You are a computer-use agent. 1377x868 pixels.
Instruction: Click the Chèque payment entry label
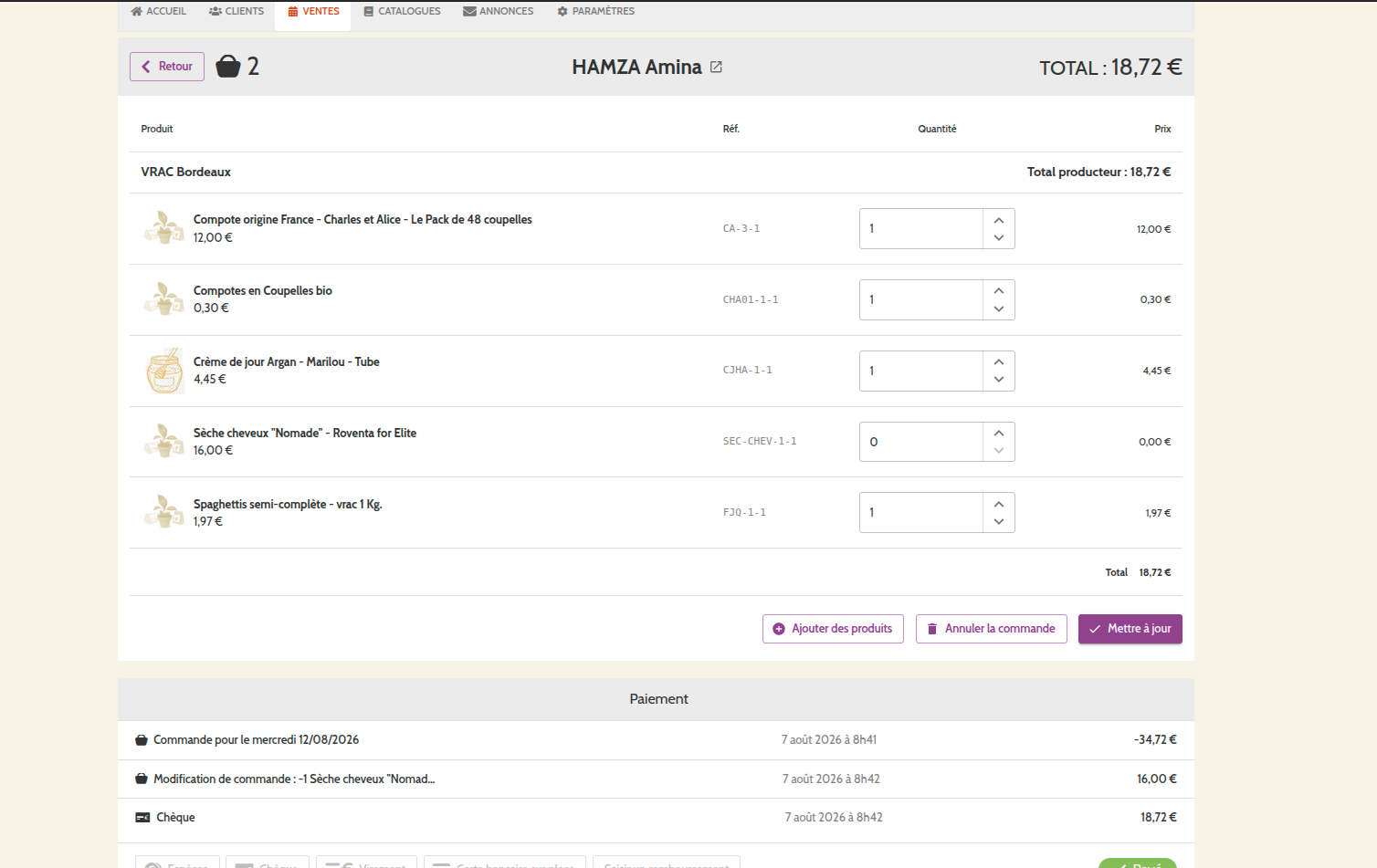coord(175,818)
